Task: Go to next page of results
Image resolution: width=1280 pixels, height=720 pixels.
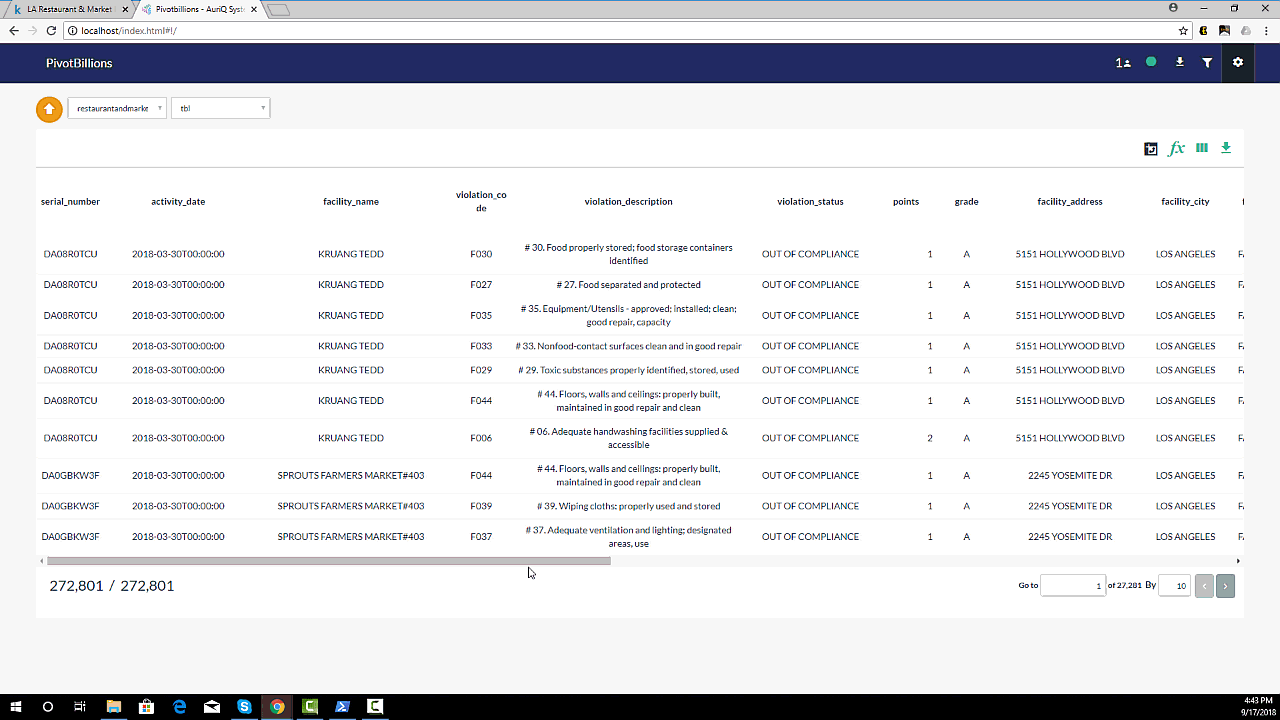Action: (x=1226, y=586)
